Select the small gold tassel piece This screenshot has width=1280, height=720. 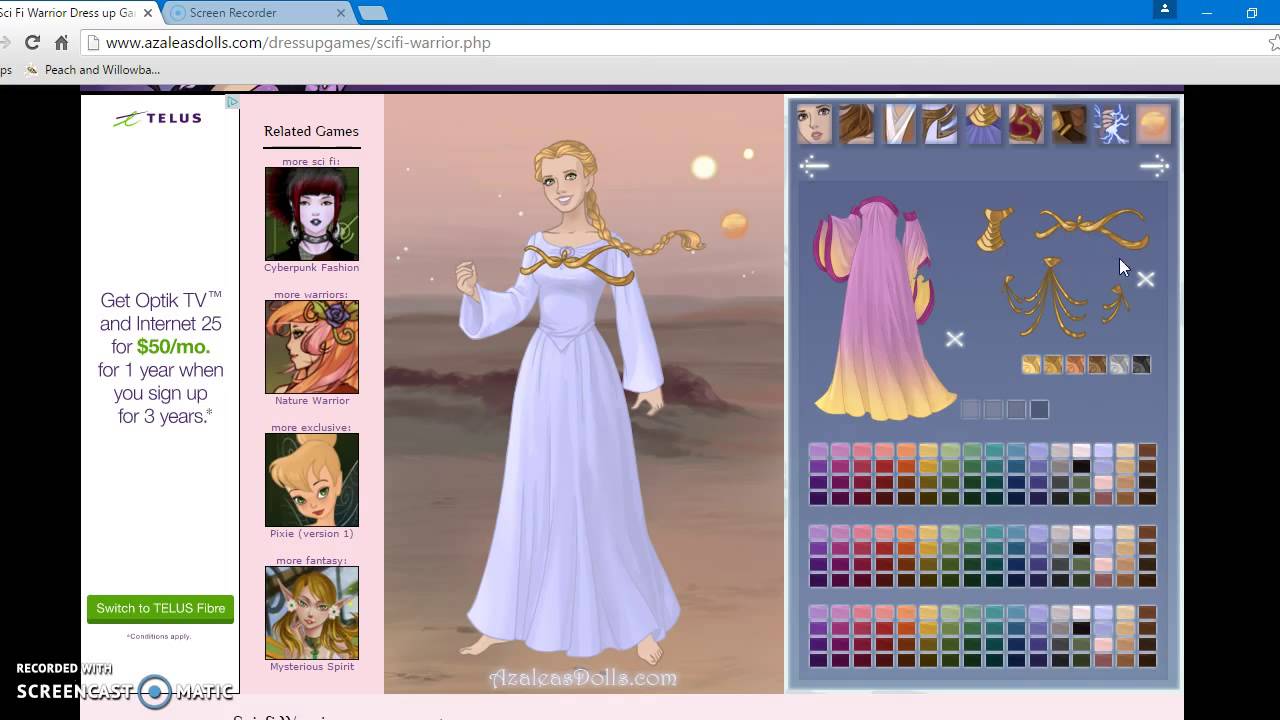pos(1114,303)
